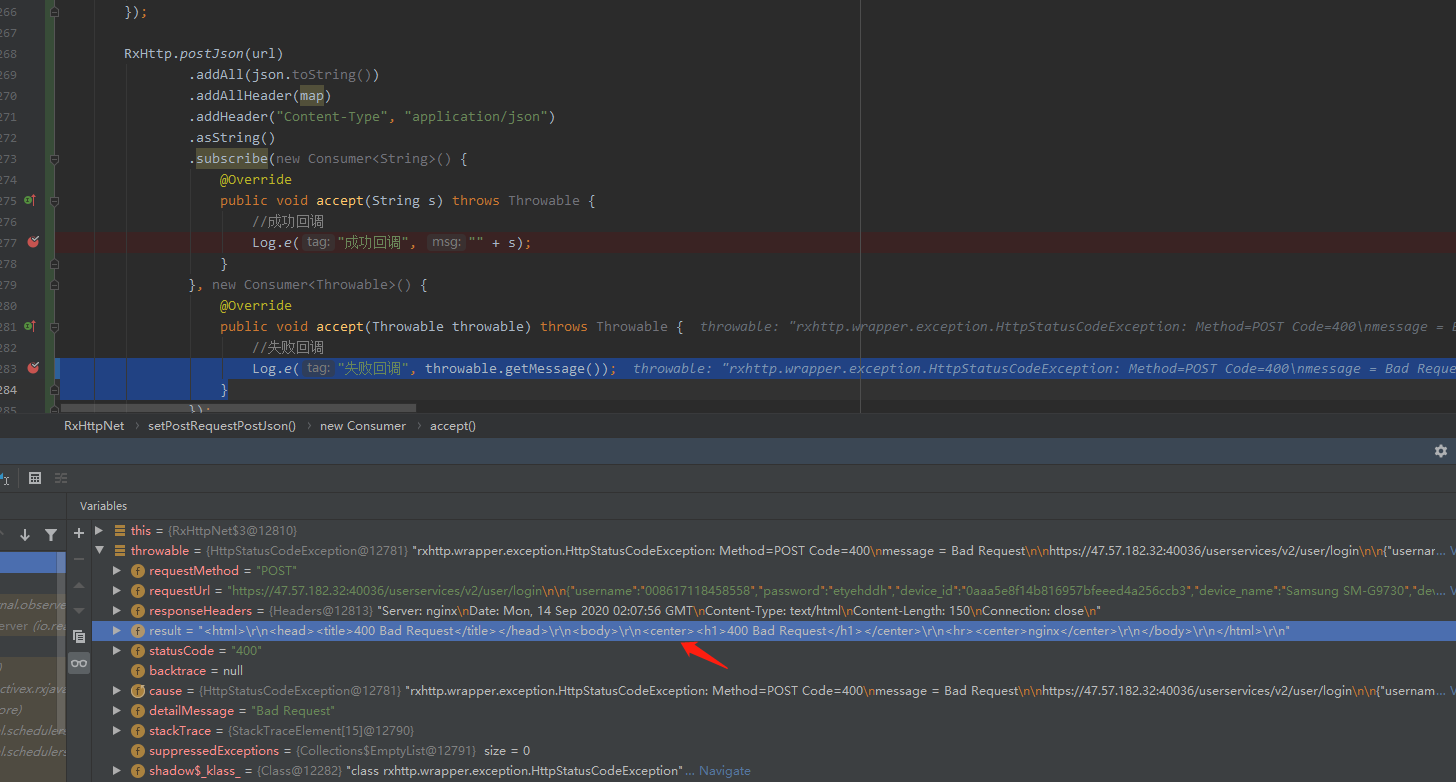Screen dimensions: 1456x782
Task: Click the accept() breadcrumb in the navigation bar
Action: (x=453, y=425)
